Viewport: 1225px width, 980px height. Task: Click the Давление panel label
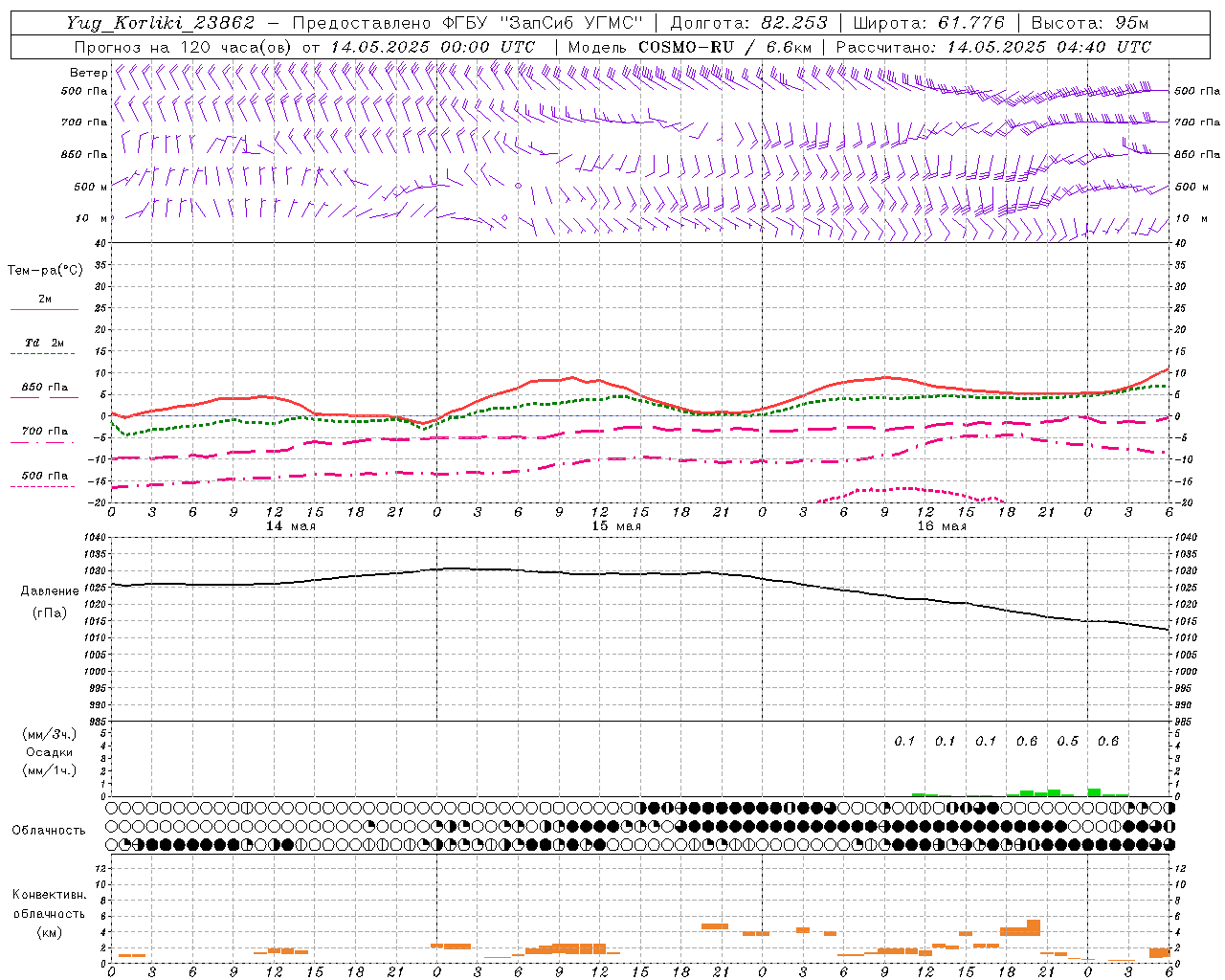click(x=49, y=591)
